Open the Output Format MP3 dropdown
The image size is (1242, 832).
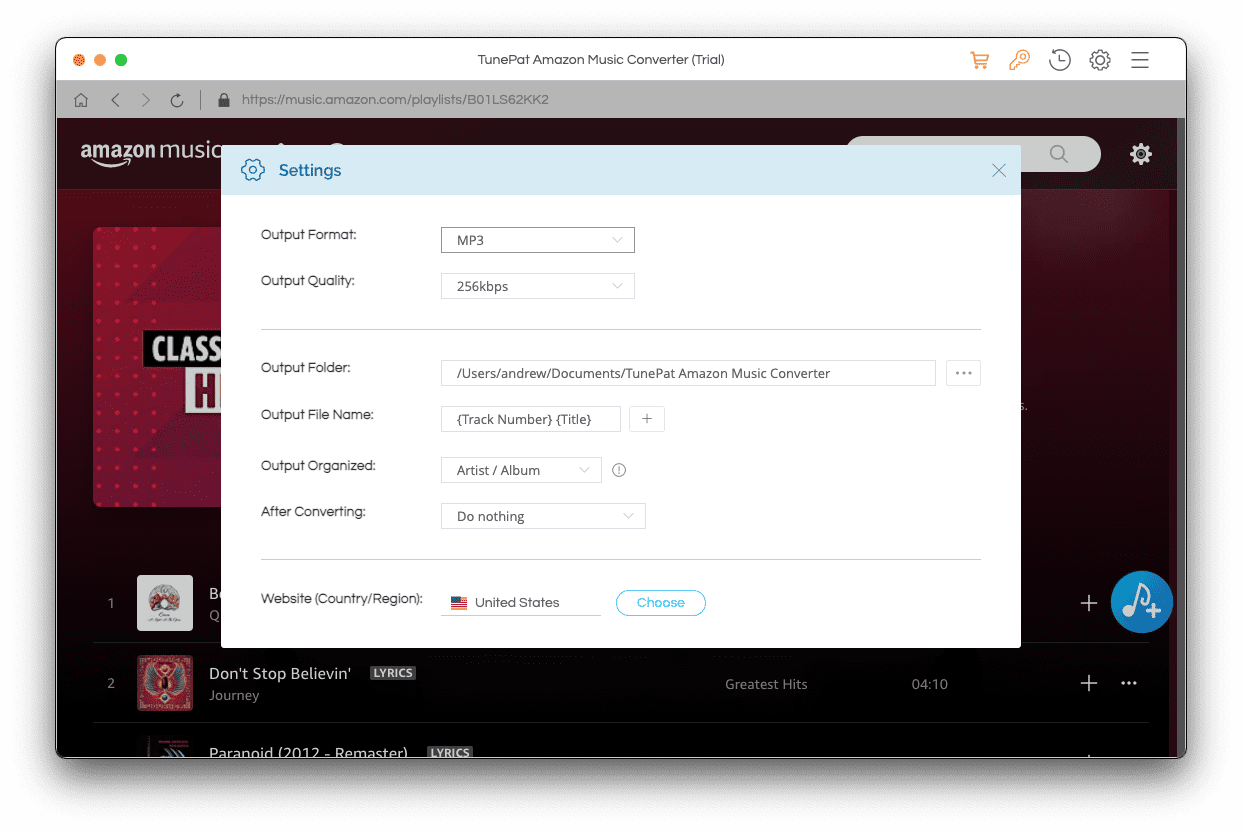pyautogui.click(x=538, y=240)
